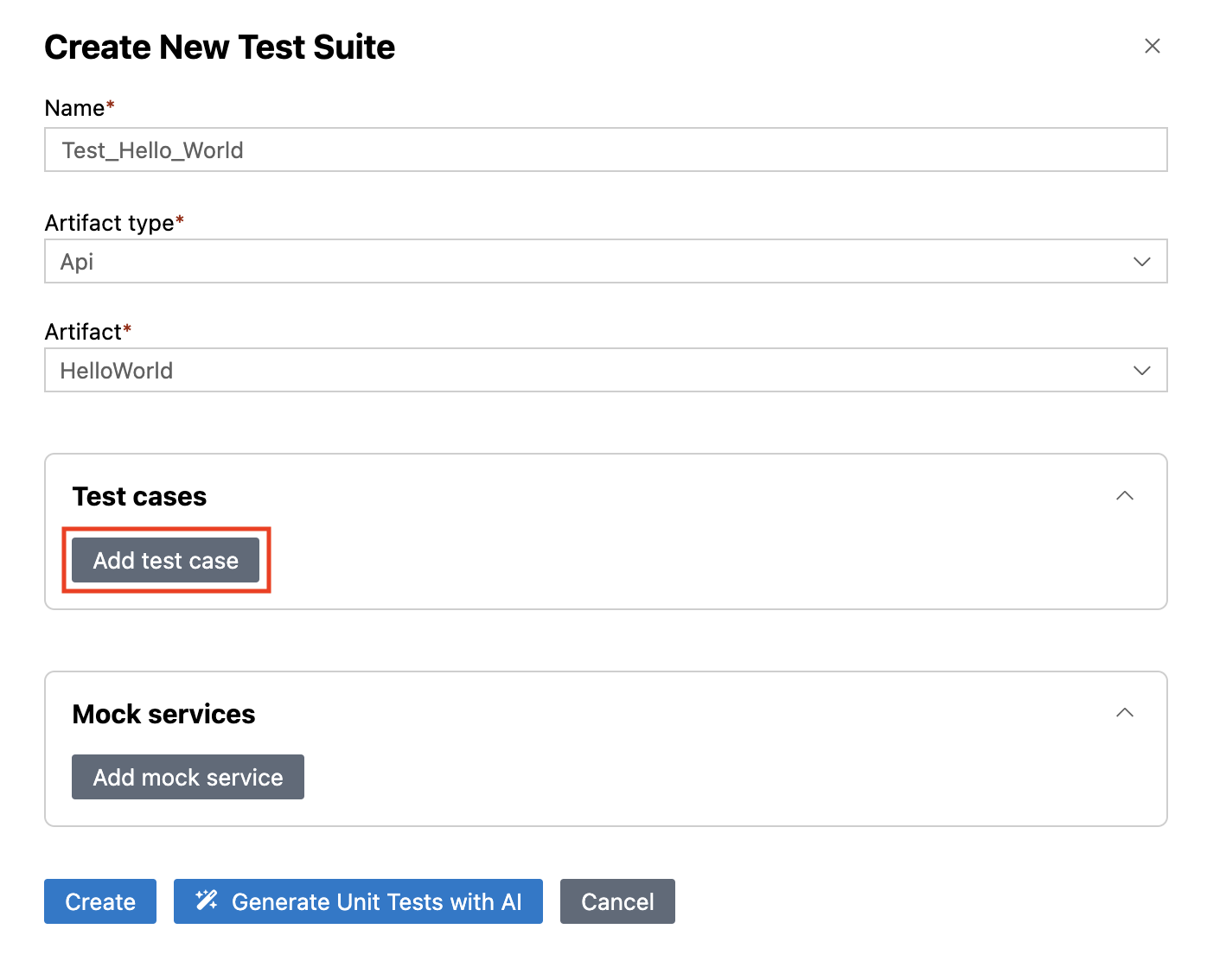Click the blue Create button

[100, 901]
